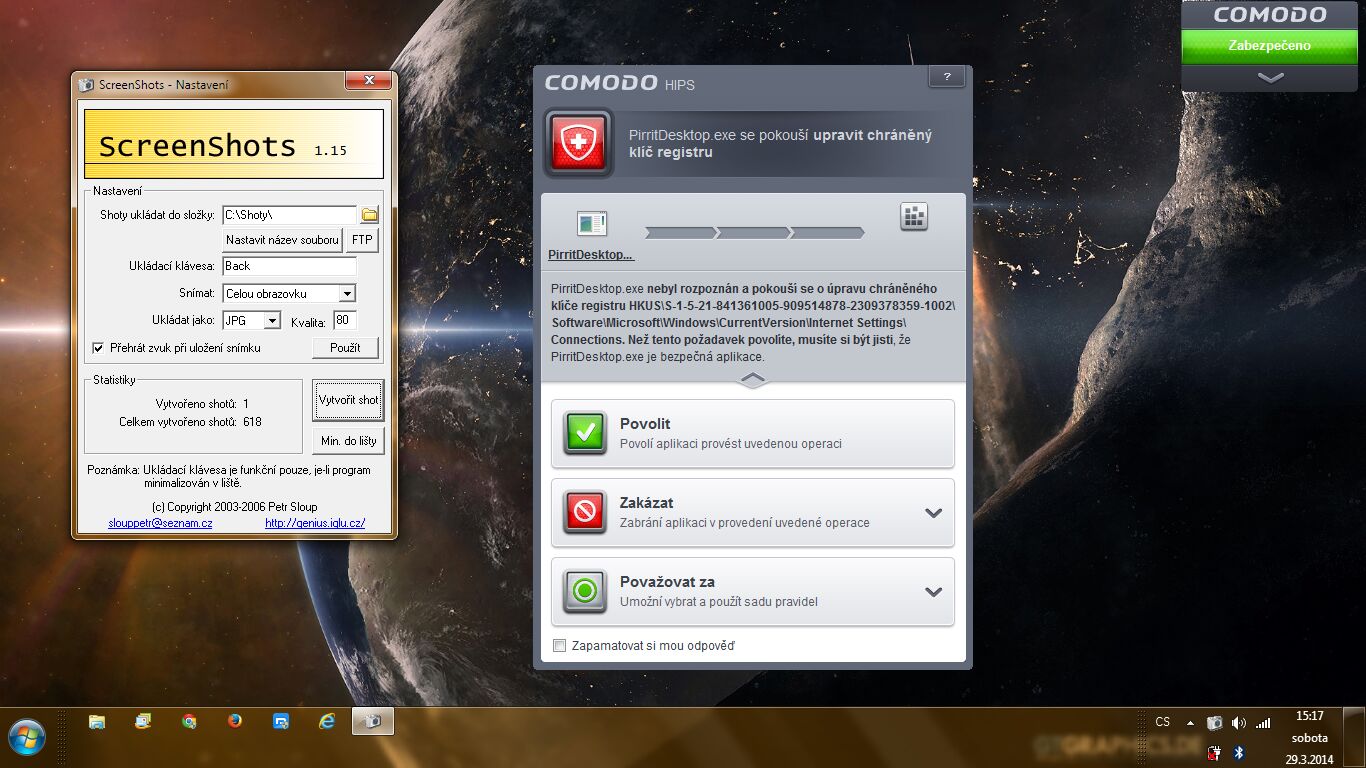Collapse the HIPS alert description with the up arrow

[753, 380]
